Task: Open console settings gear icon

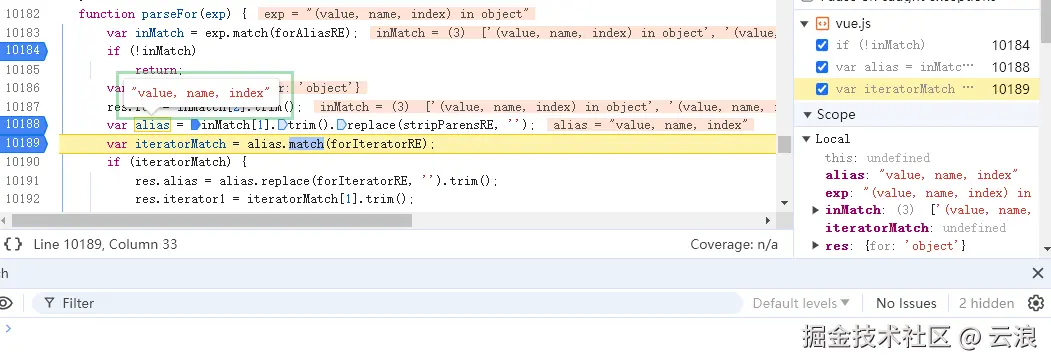Action: [x=1036, y=303]
